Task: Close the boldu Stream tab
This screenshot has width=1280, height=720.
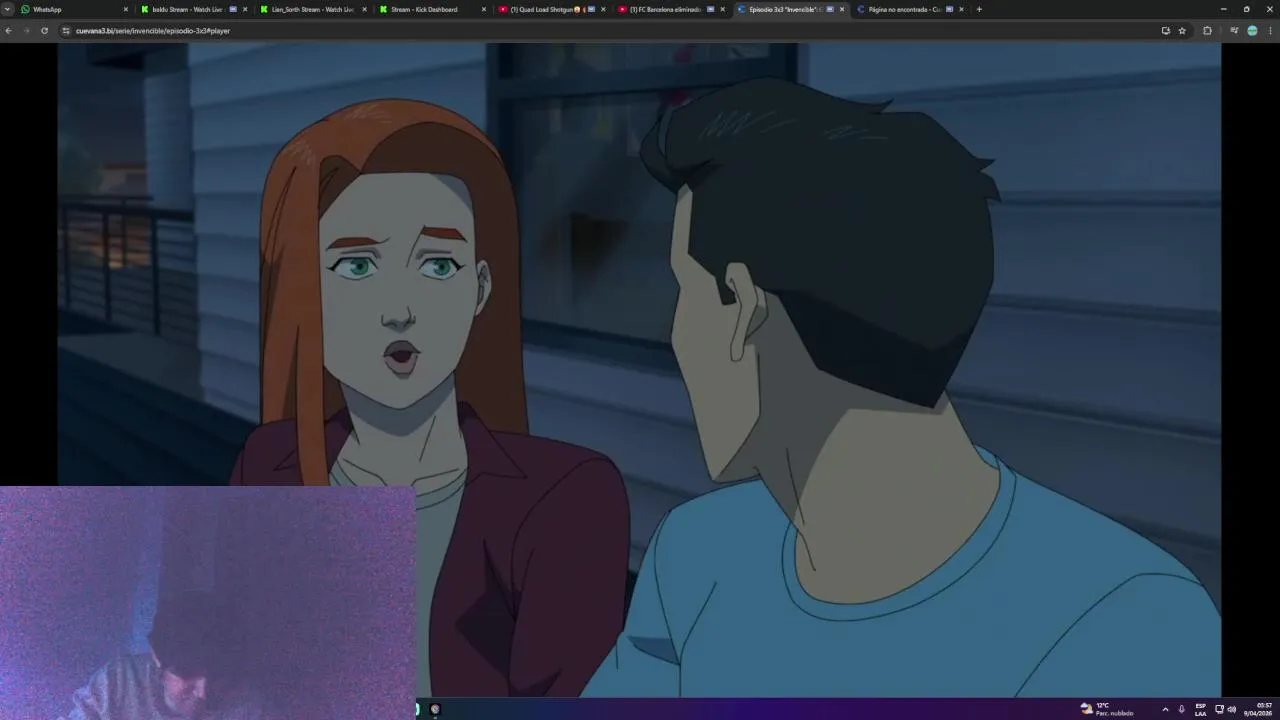Action: click(245, 9)
